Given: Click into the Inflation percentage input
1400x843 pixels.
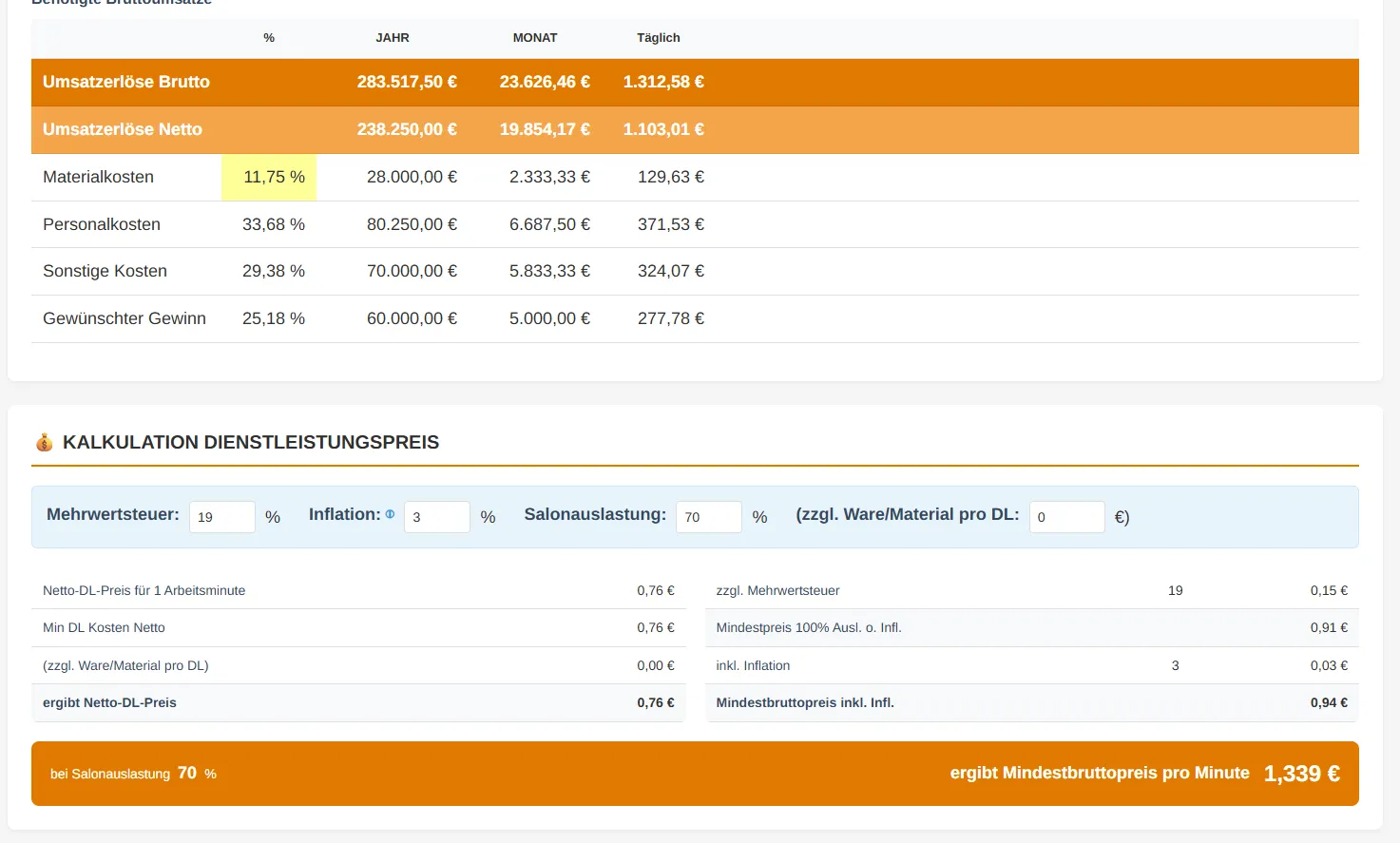Looking at the screenshot, I should coord(436,517).
